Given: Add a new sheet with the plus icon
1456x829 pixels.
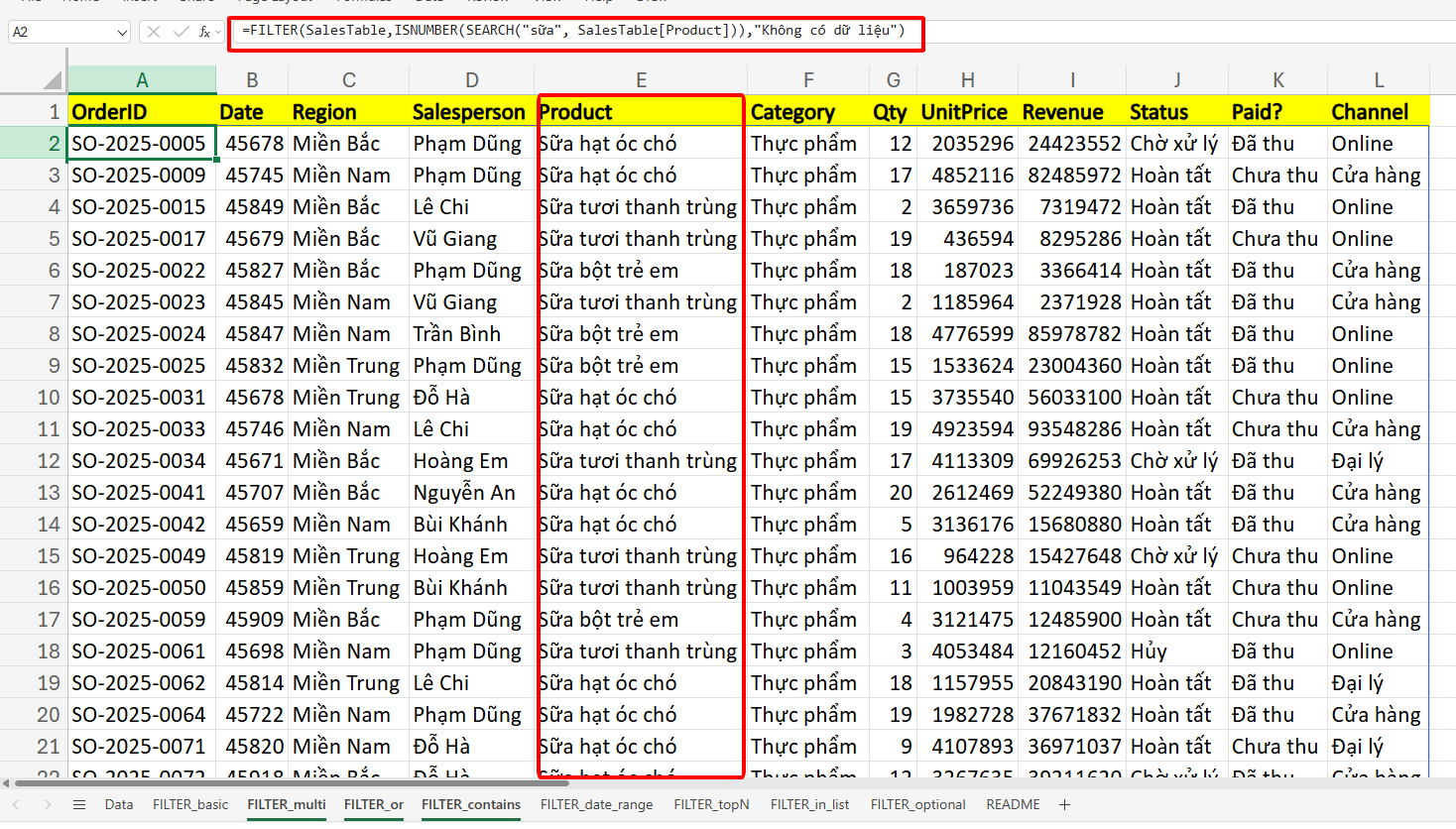Looking at the screenshot, I should point(1064,805).
